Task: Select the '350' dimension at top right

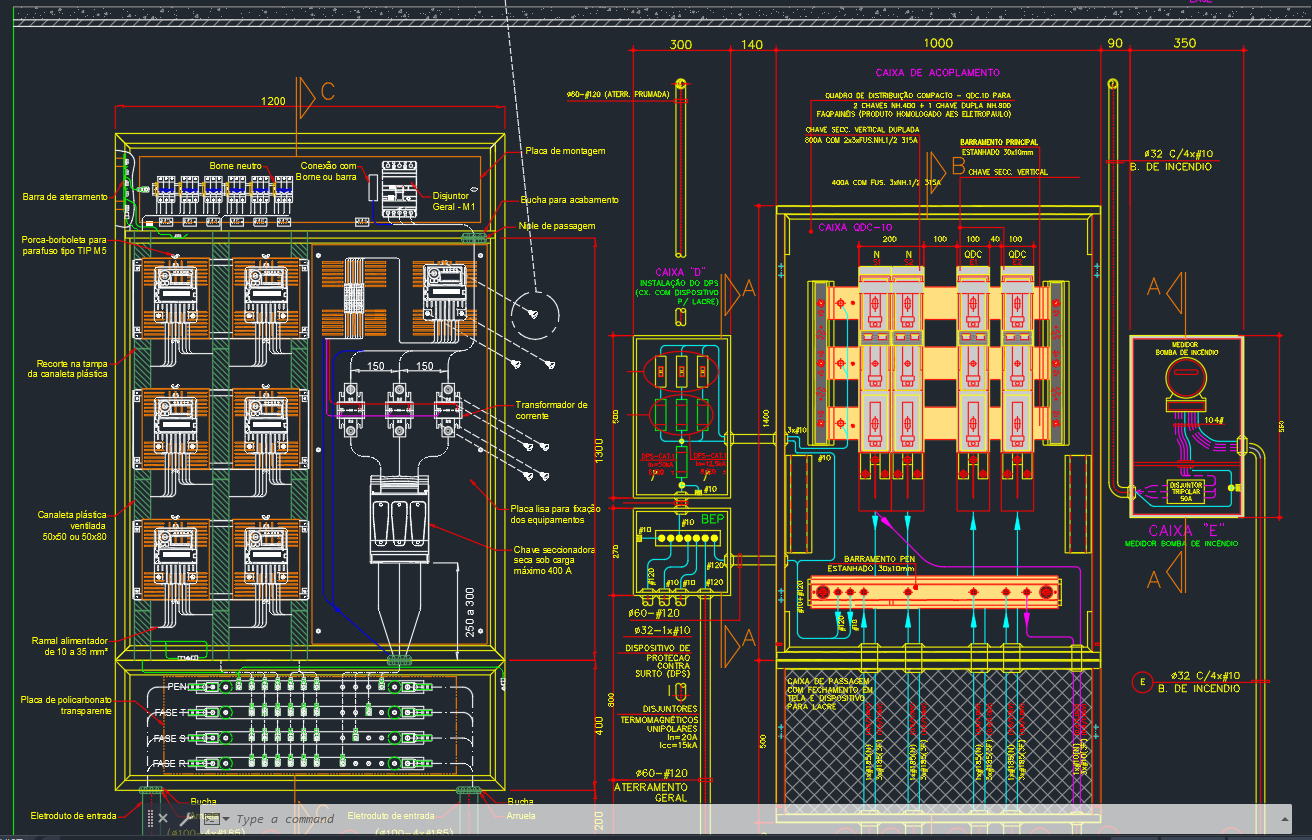Action: 1184,44
